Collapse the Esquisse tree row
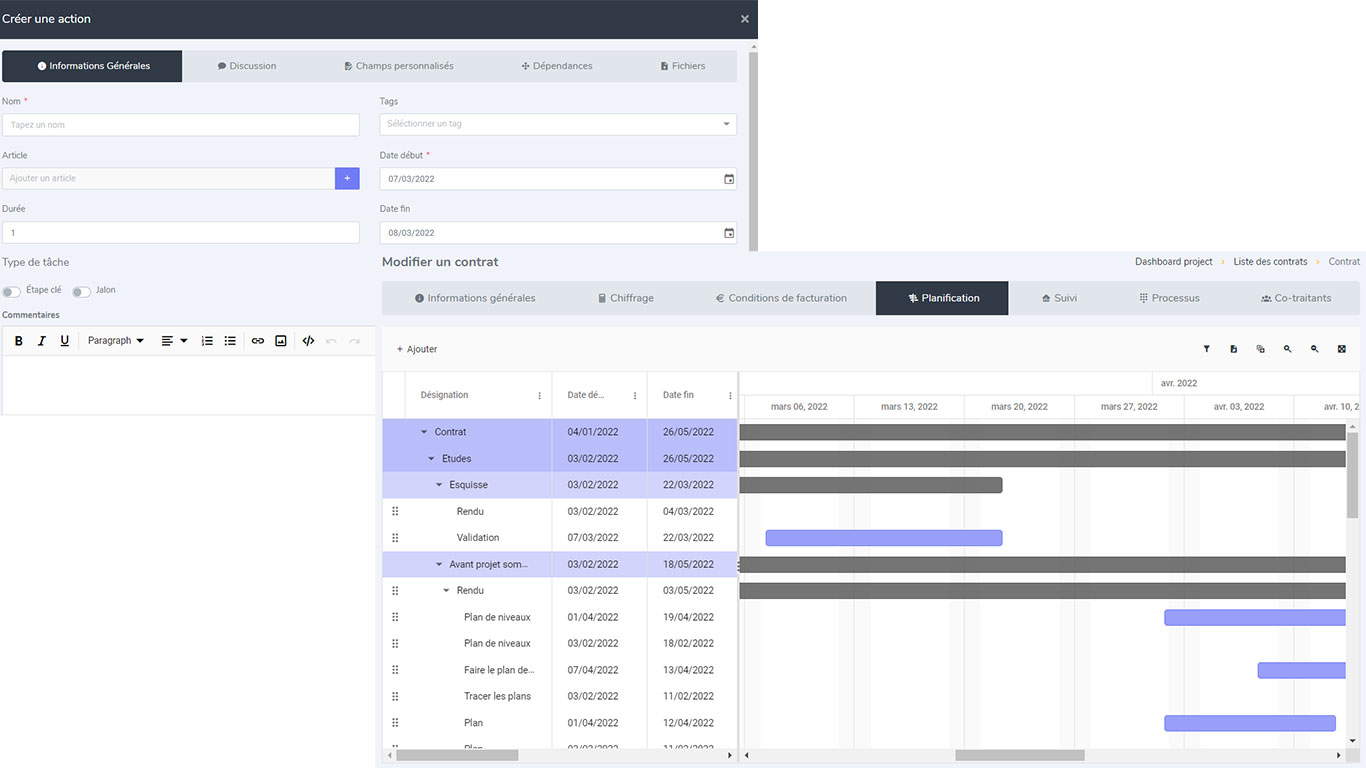This screenshot has height=768, width=1366. click(x=439, y=485)
